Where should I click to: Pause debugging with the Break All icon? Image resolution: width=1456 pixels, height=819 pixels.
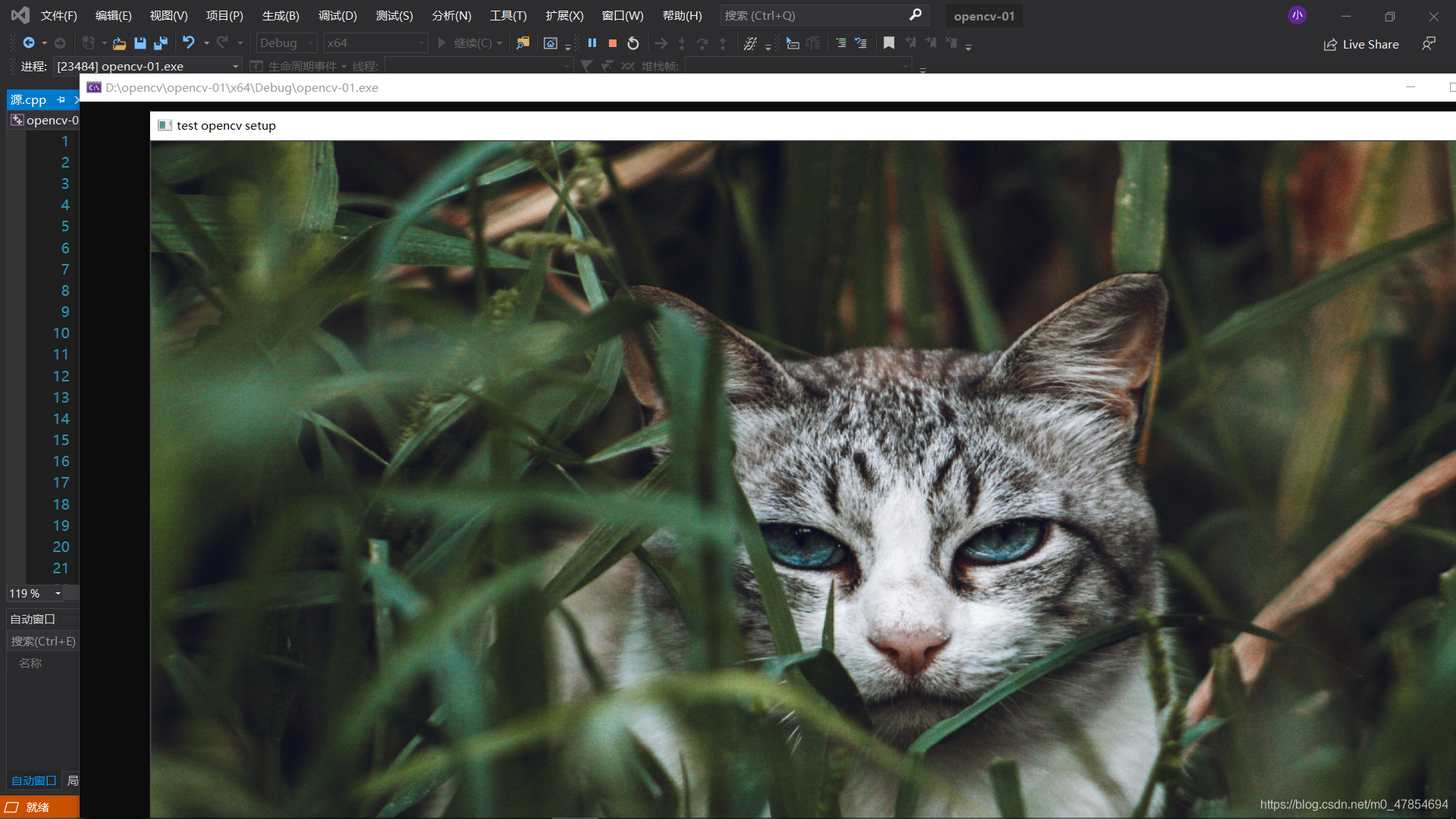(x=592, y=43)
